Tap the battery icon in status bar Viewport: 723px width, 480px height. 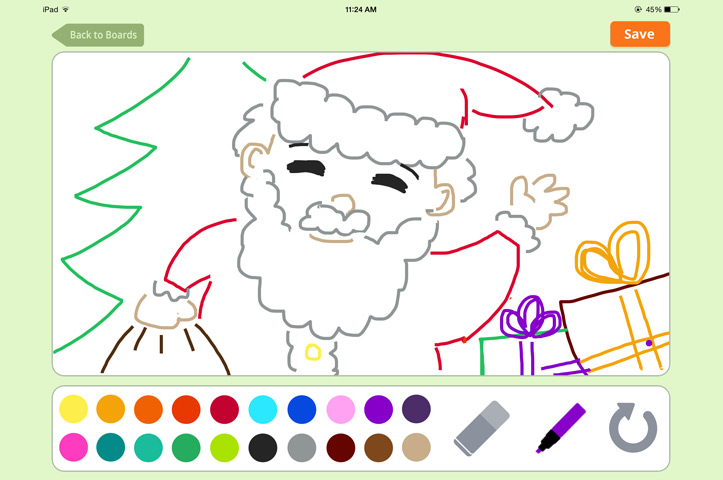click(x=672, y=9)
